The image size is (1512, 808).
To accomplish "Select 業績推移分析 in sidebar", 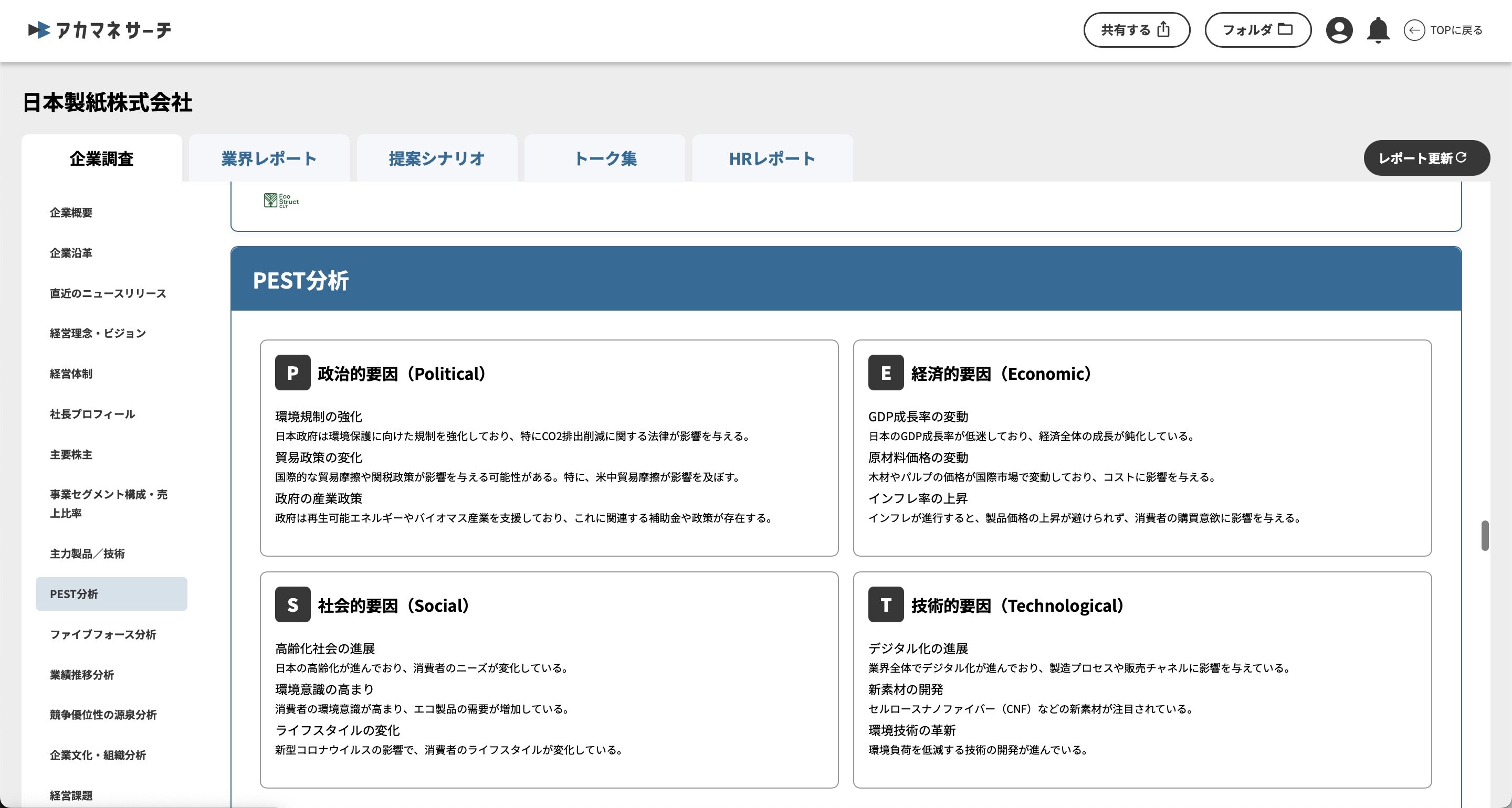I will 81,675.
